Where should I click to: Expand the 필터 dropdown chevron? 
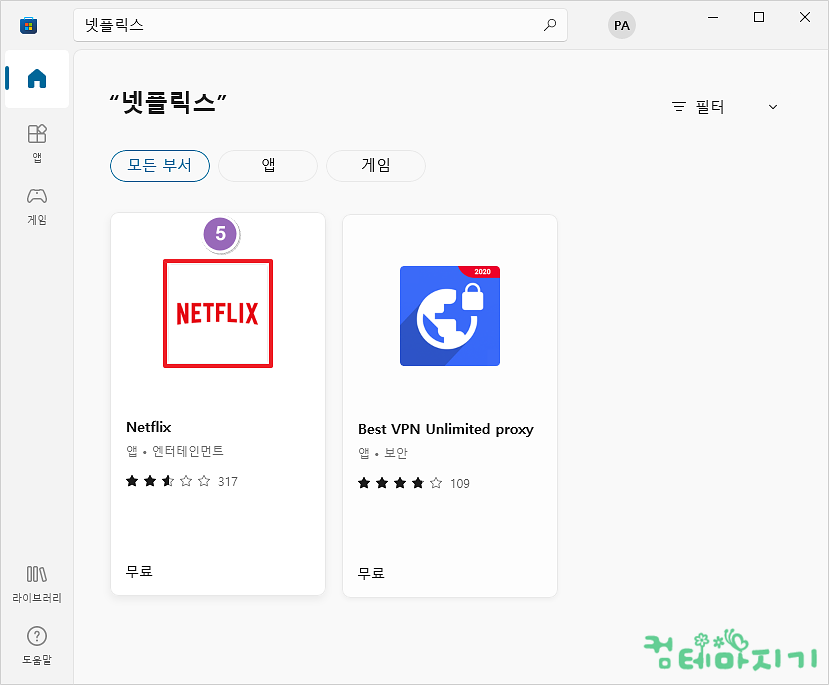(773, 107)
